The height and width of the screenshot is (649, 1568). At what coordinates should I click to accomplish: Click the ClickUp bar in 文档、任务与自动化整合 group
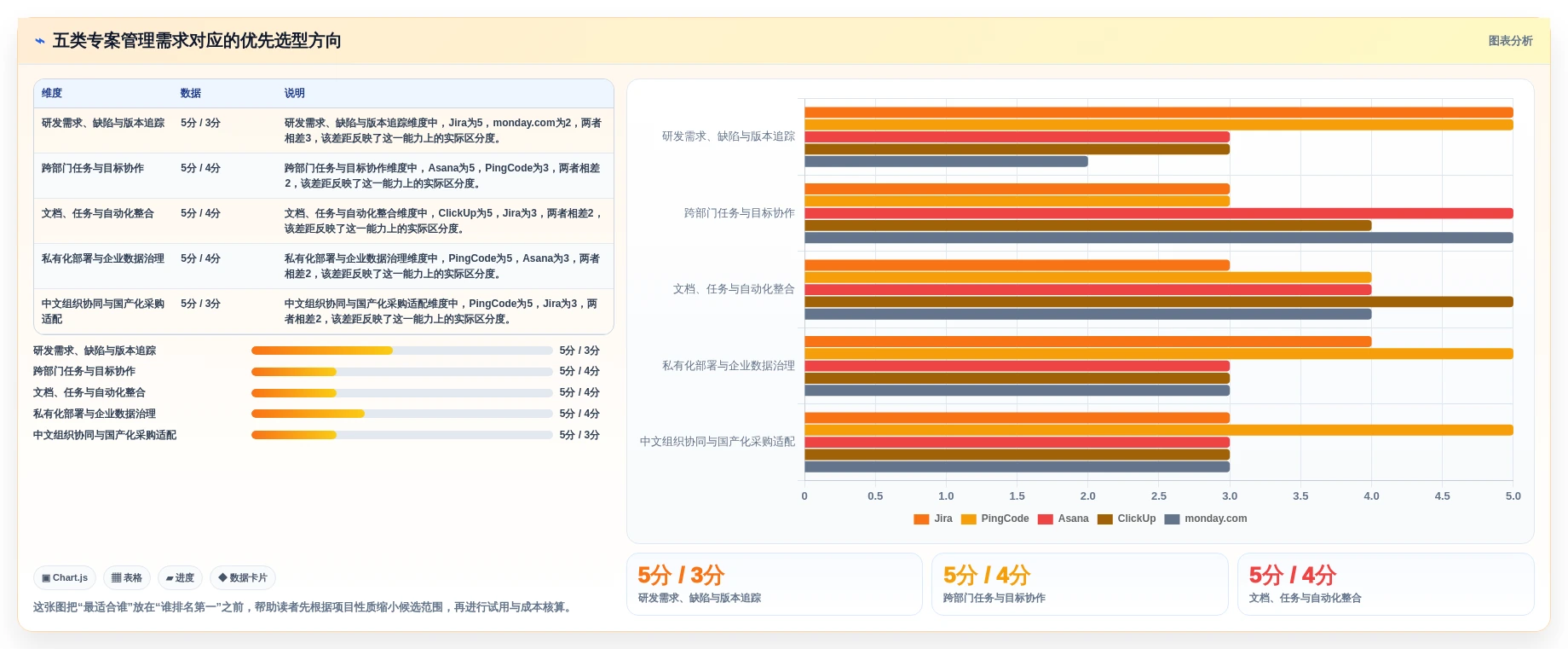pos(1159,302)
